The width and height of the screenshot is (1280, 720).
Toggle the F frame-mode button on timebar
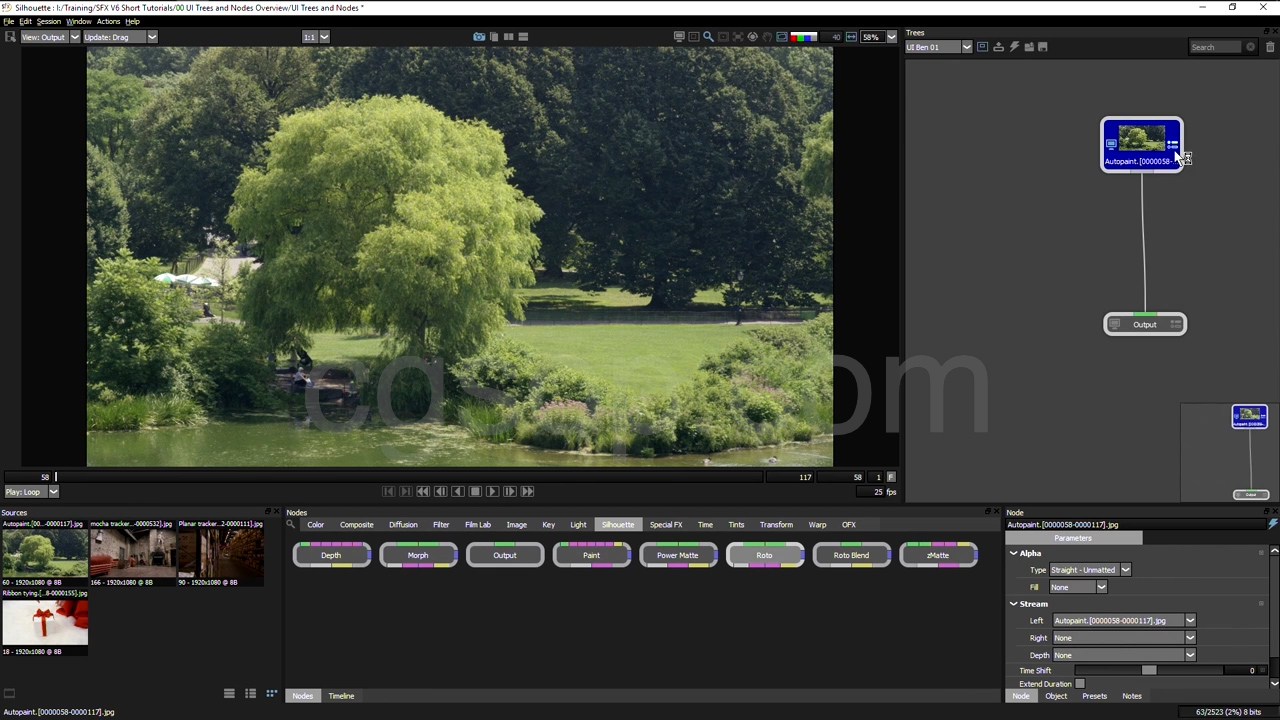(x=891, y=477)
